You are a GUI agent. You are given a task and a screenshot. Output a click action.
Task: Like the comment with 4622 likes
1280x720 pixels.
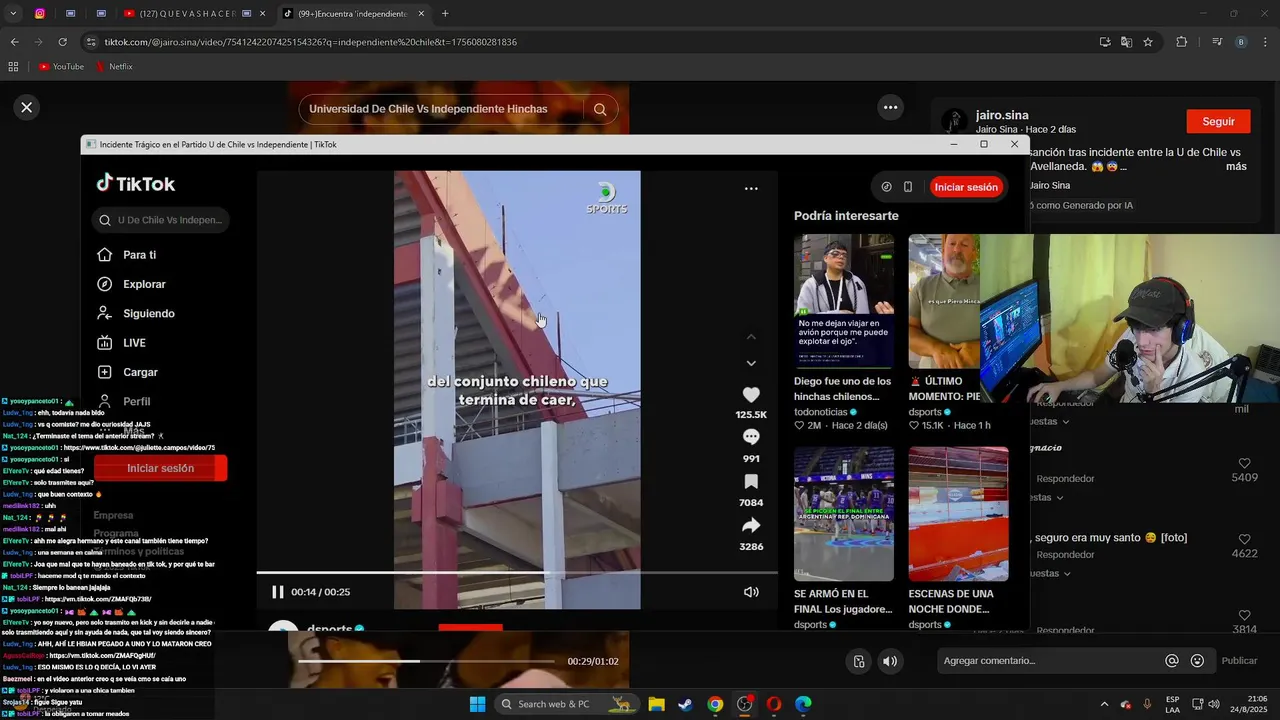click(x=1244, y=540)
